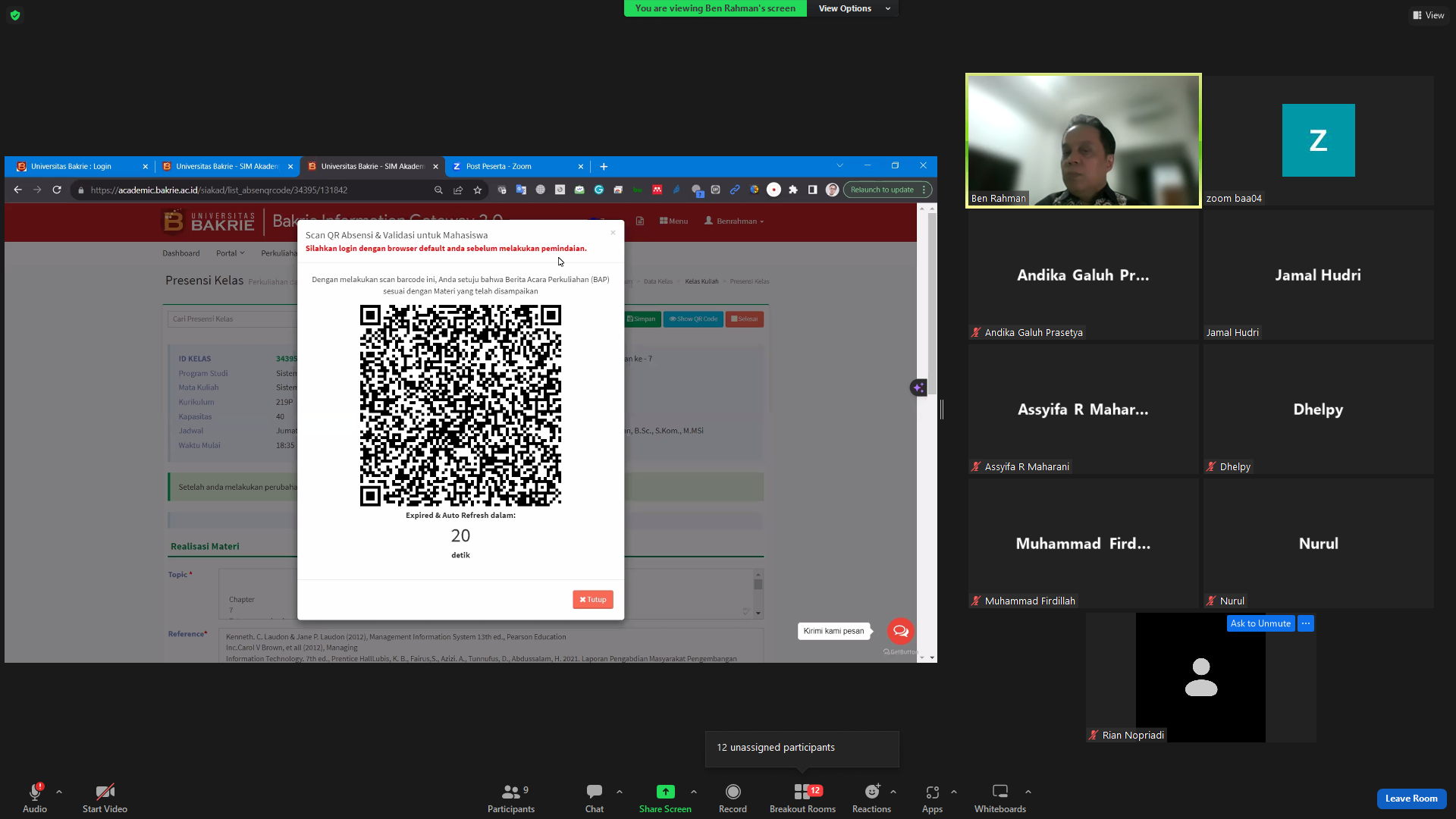Open browser Extensions puzzle icon

[793, 190]
